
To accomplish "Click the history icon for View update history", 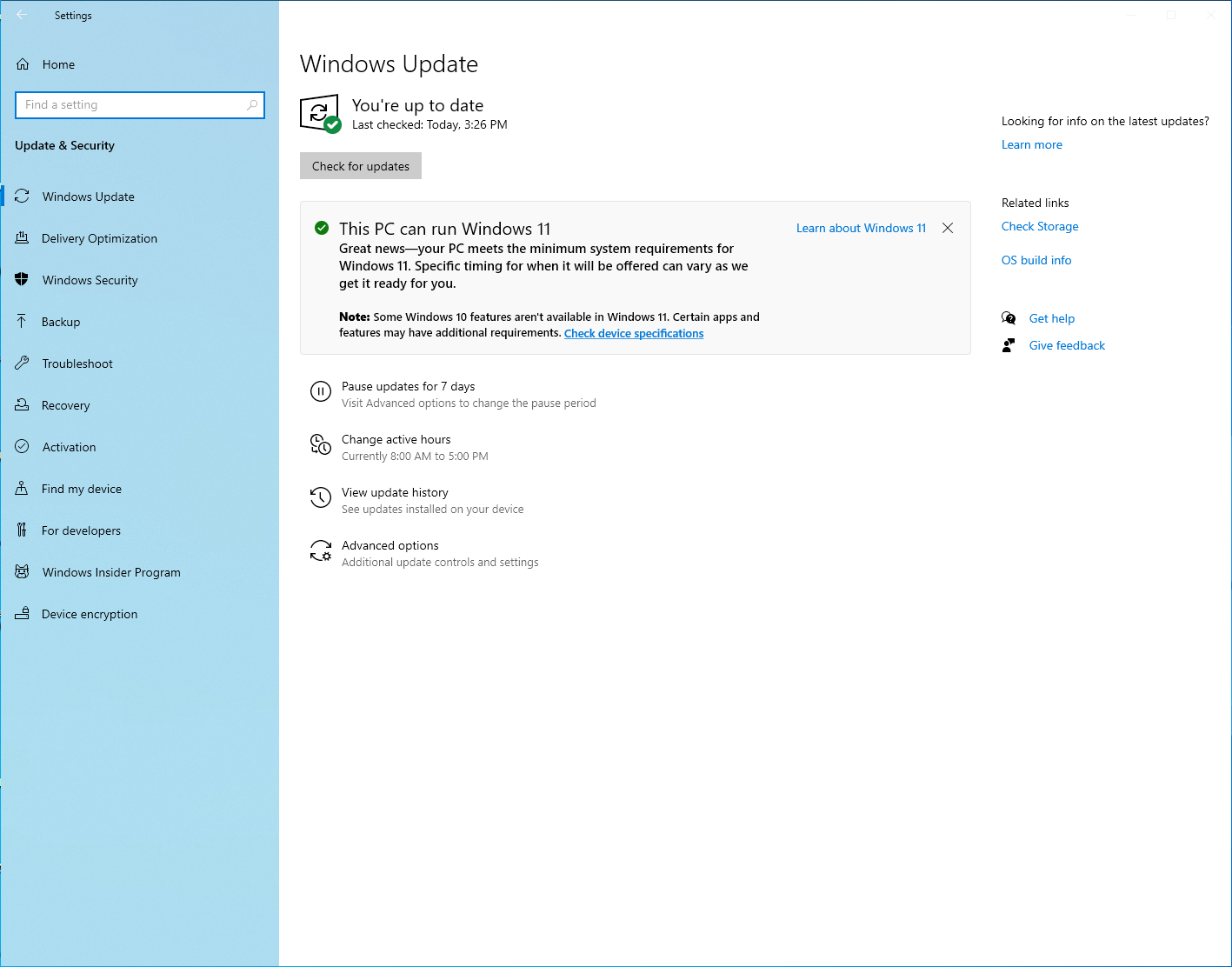I will tap(321, 497).
